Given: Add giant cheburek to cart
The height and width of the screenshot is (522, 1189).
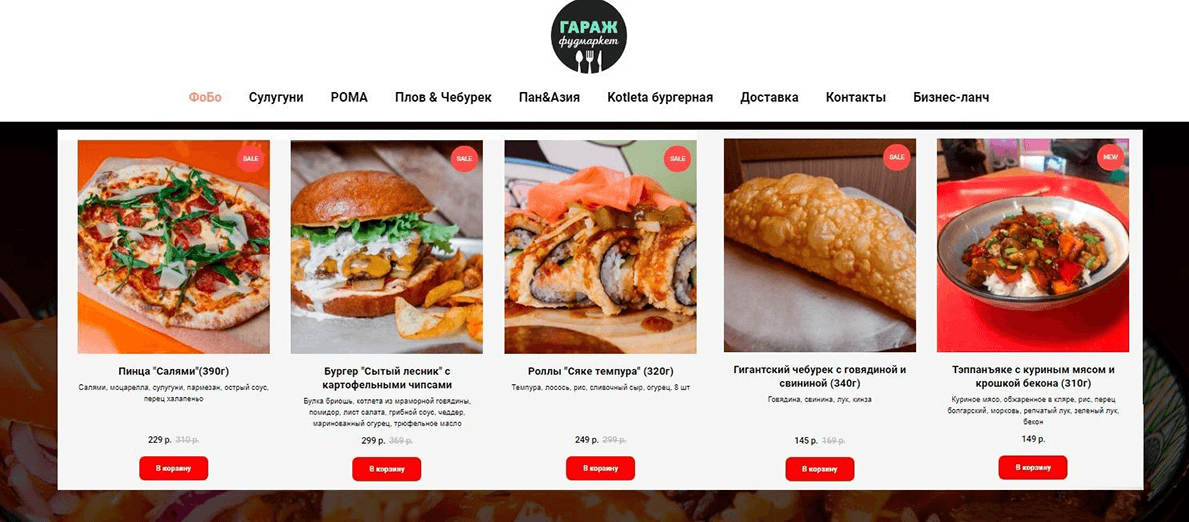Looking at the screenshot, I should 820,469.
